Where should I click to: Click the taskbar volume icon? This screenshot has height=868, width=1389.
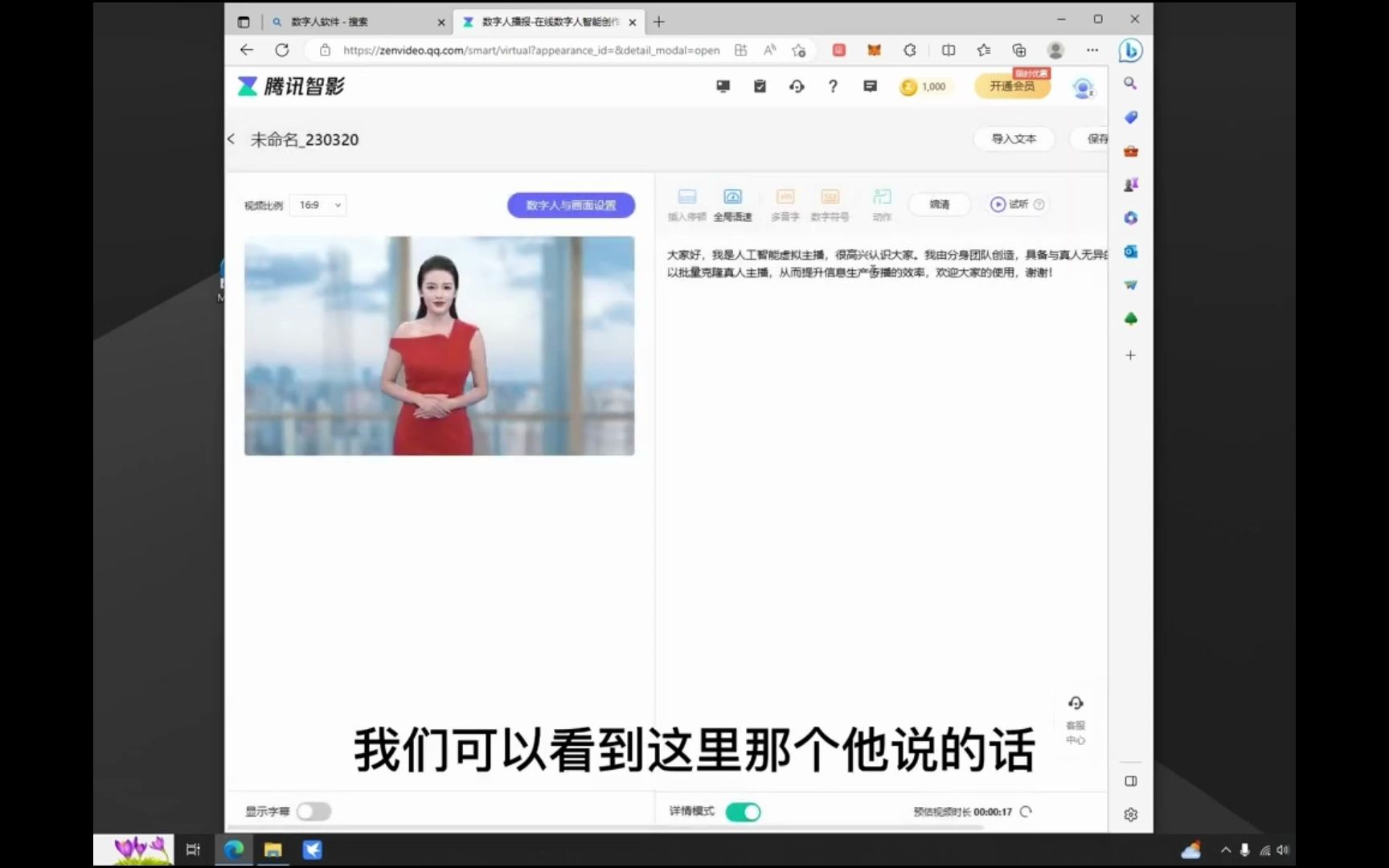pyautogui.click(x=1283, y=850)
